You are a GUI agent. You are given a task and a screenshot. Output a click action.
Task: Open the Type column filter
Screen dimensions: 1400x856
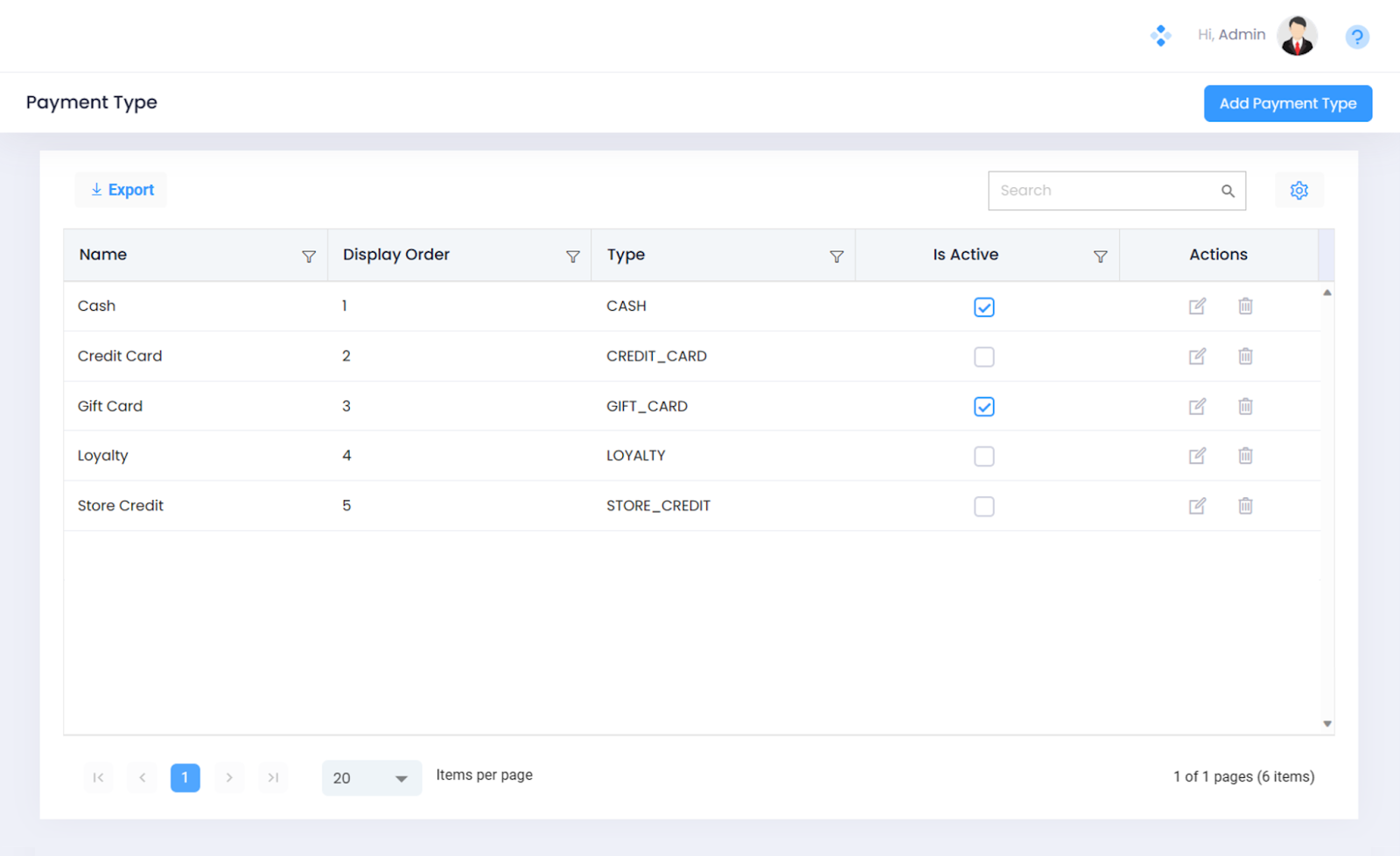point(836,256)
